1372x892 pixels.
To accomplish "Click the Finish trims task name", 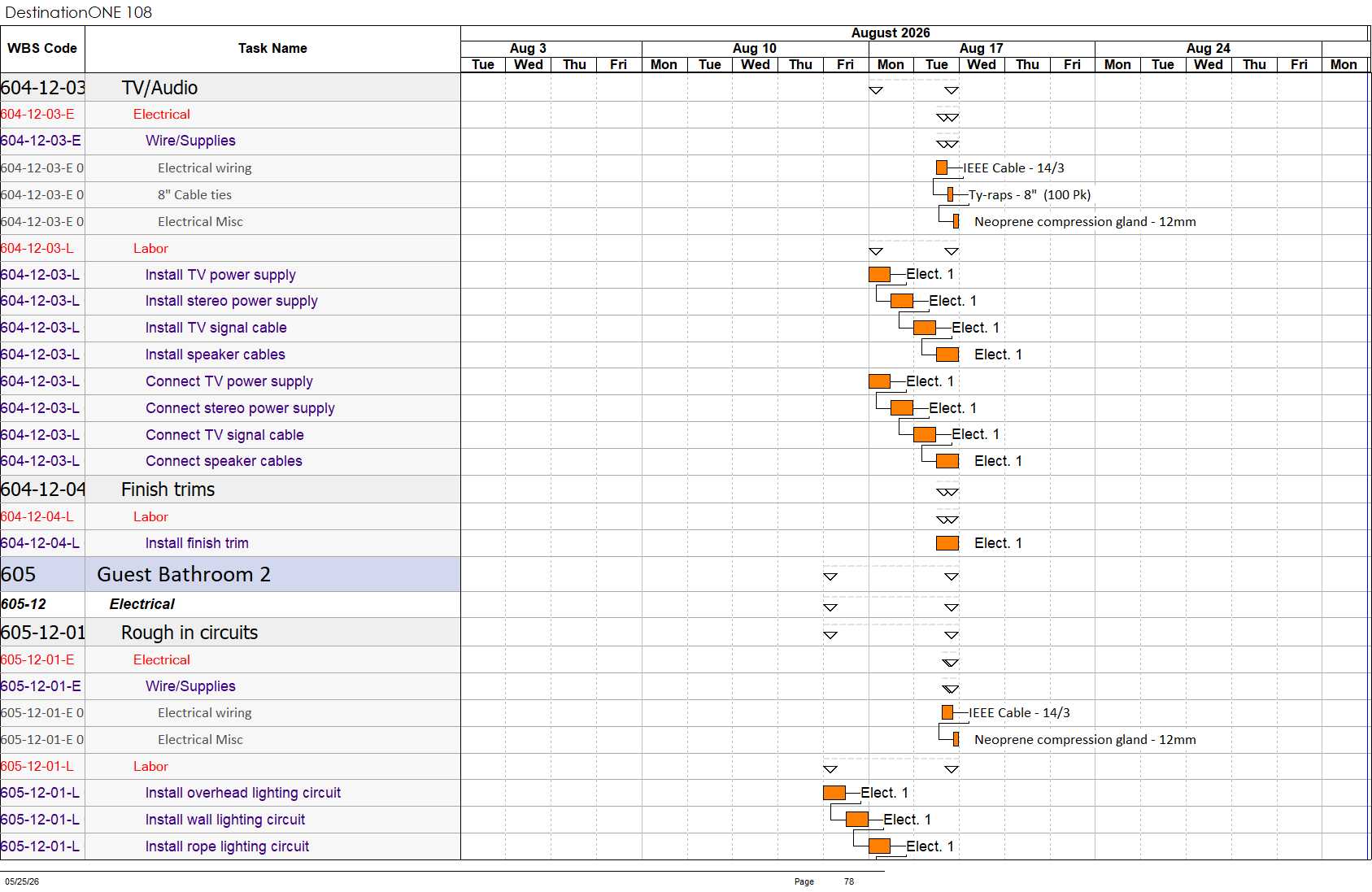I will pyautogui.click(x=168, y=490).
